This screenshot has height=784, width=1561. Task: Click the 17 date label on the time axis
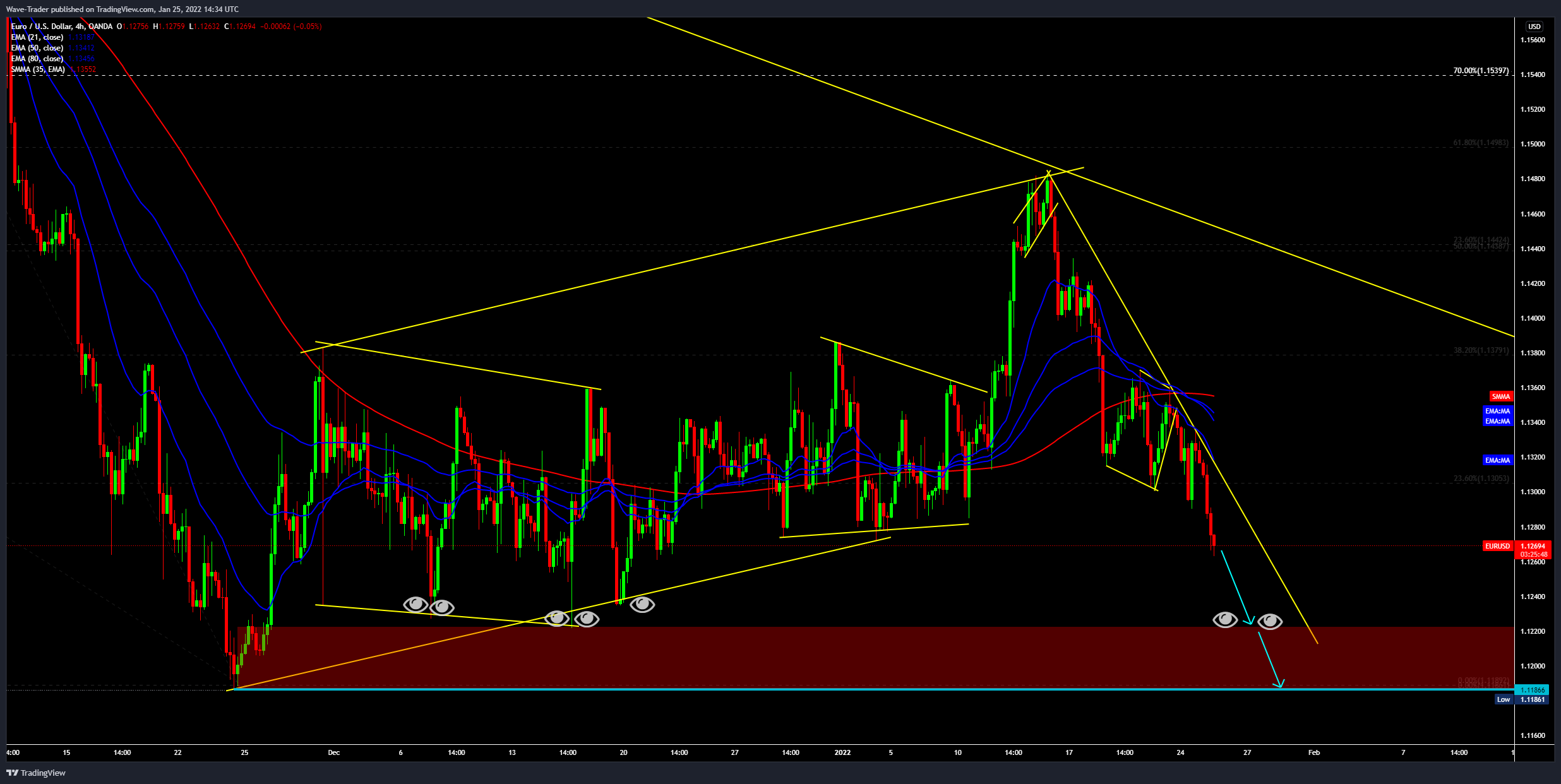[1069, 752]
